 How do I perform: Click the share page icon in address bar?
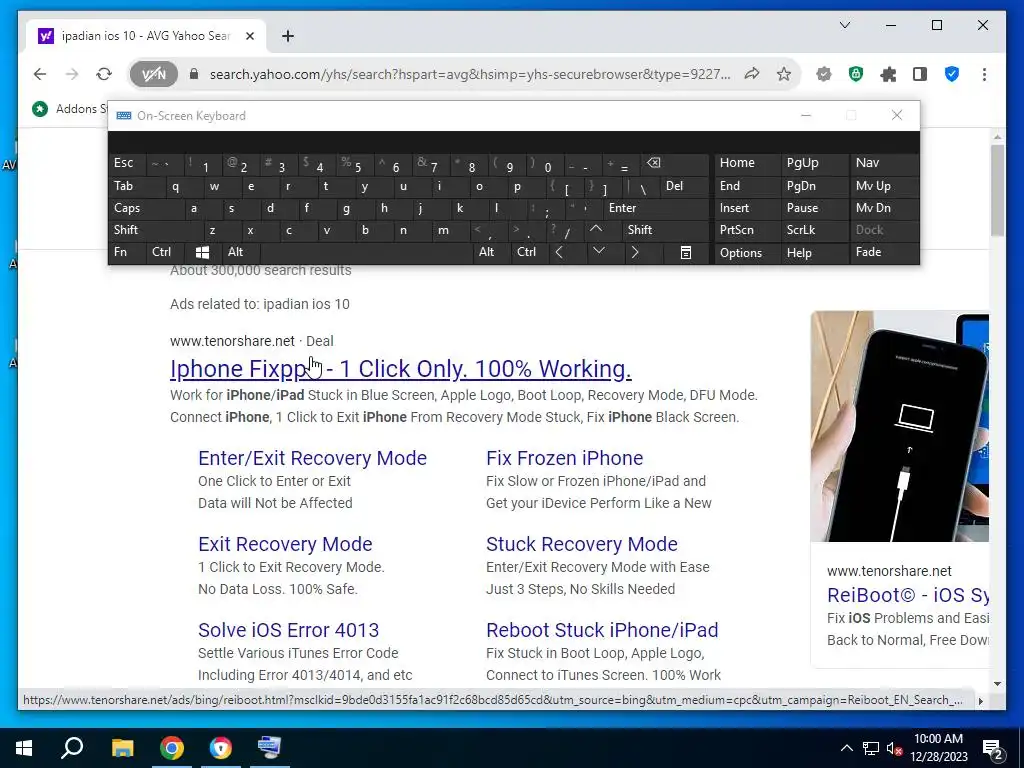pyautogui.click(x=752, y=74)
